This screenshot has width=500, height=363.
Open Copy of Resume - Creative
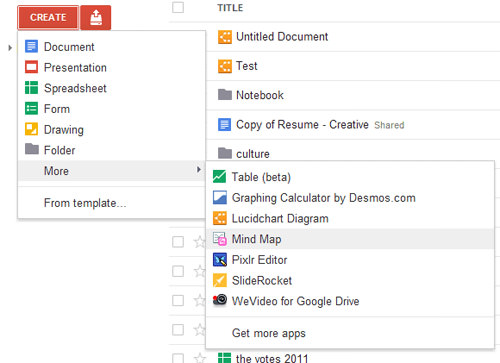coord(302,125)
